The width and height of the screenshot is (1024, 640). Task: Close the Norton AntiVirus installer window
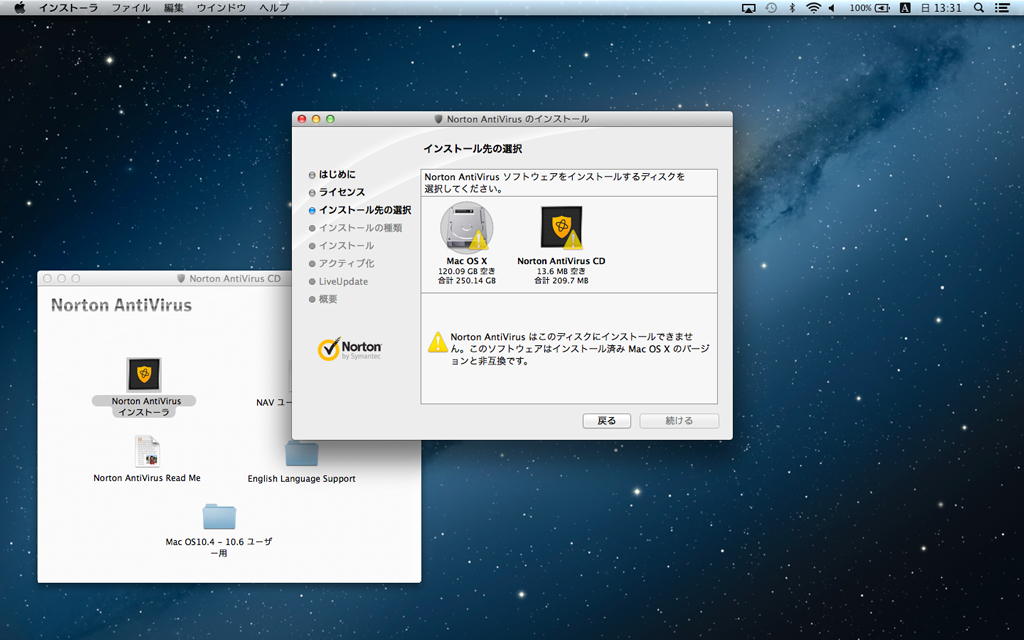(302, 119)
